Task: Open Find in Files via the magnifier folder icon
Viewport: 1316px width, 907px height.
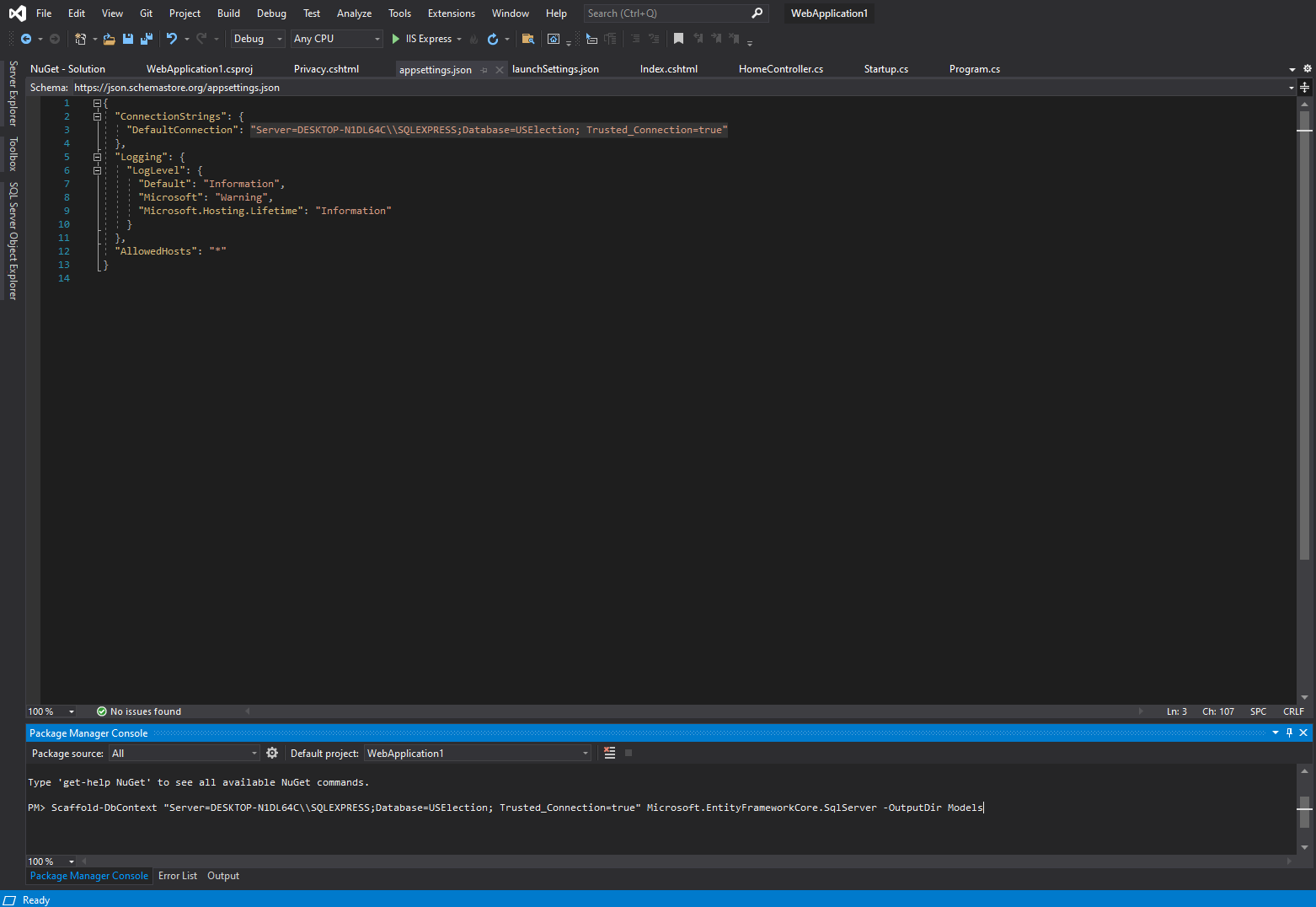Action: 528,39
